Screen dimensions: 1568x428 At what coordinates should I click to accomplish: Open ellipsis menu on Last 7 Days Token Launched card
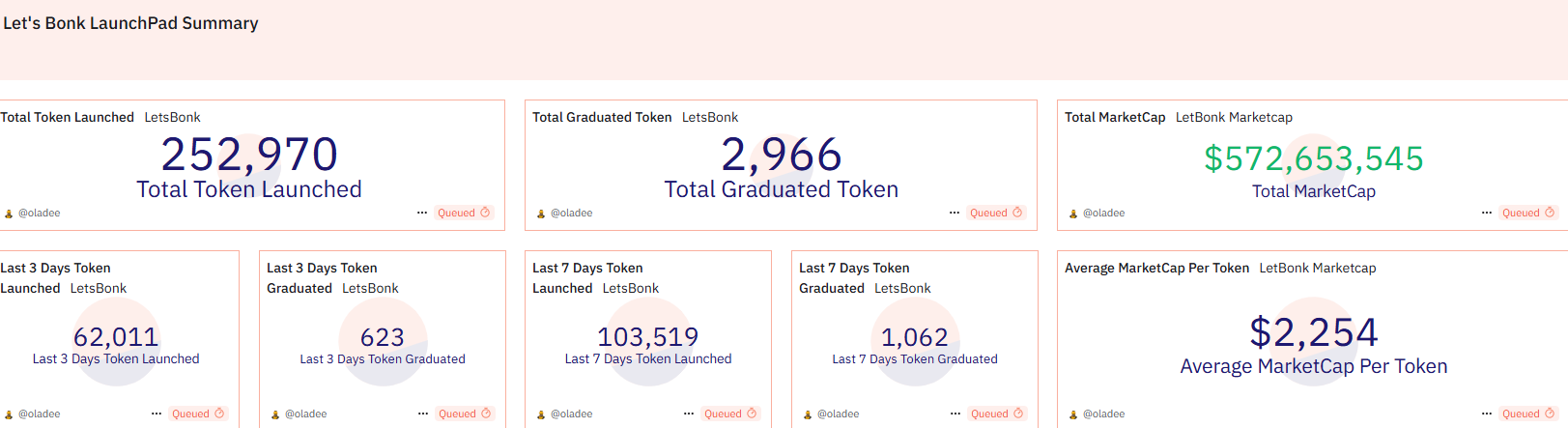click(689, 414)
